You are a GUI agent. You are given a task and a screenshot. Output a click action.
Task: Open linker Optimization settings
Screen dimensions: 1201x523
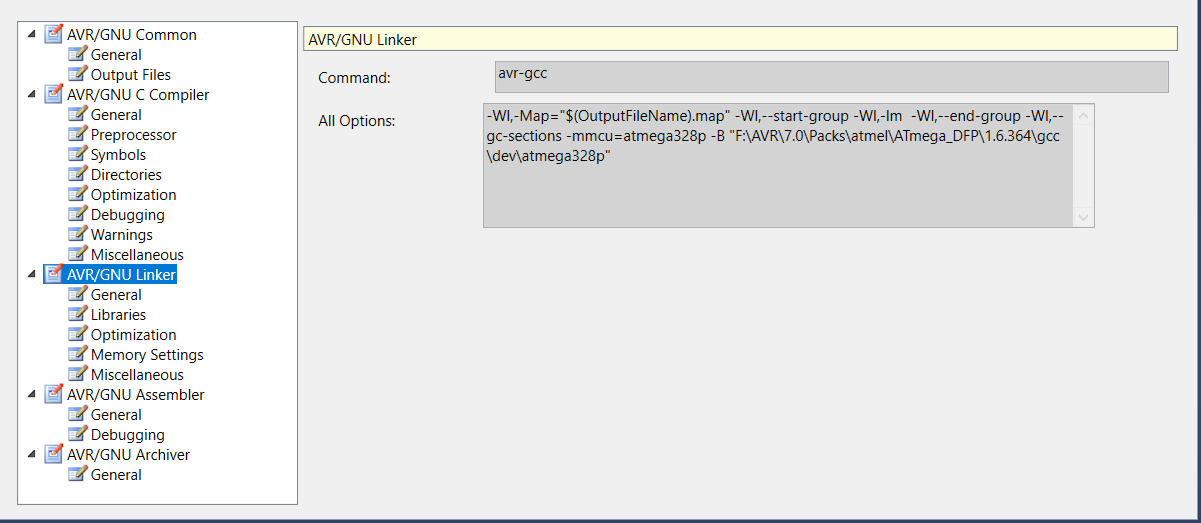pos(133,335)
